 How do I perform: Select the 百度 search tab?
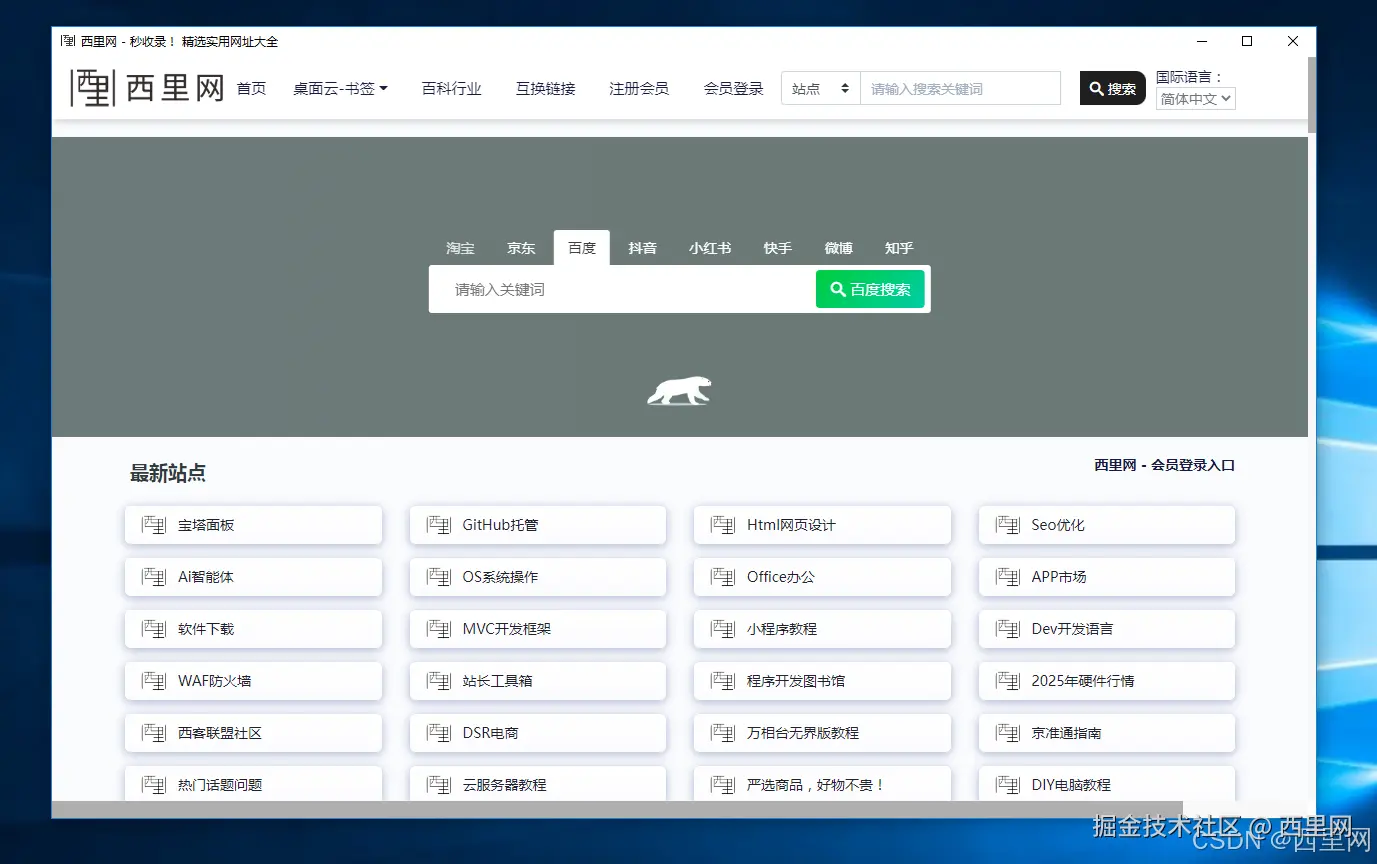(x=582, y=248)
